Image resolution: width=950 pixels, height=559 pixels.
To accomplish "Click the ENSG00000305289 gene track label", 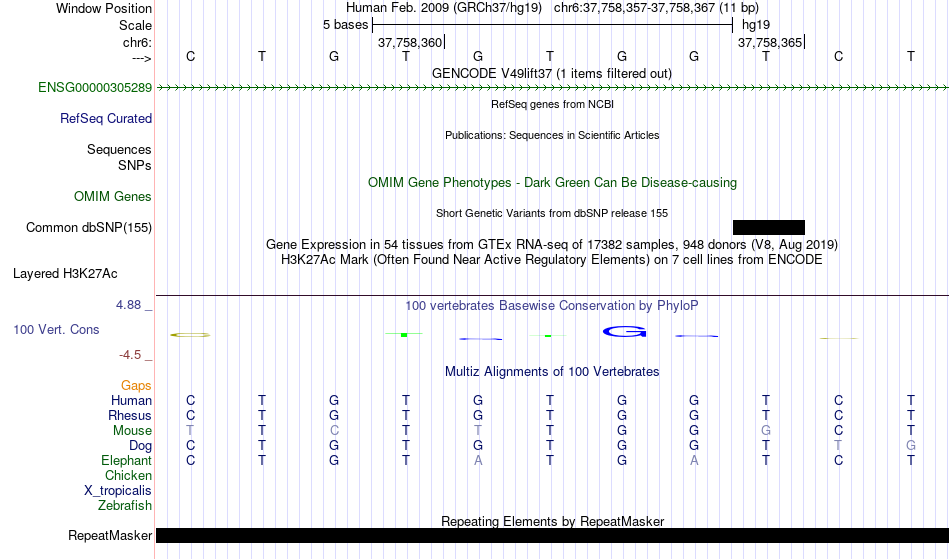I will pos(95,88).
